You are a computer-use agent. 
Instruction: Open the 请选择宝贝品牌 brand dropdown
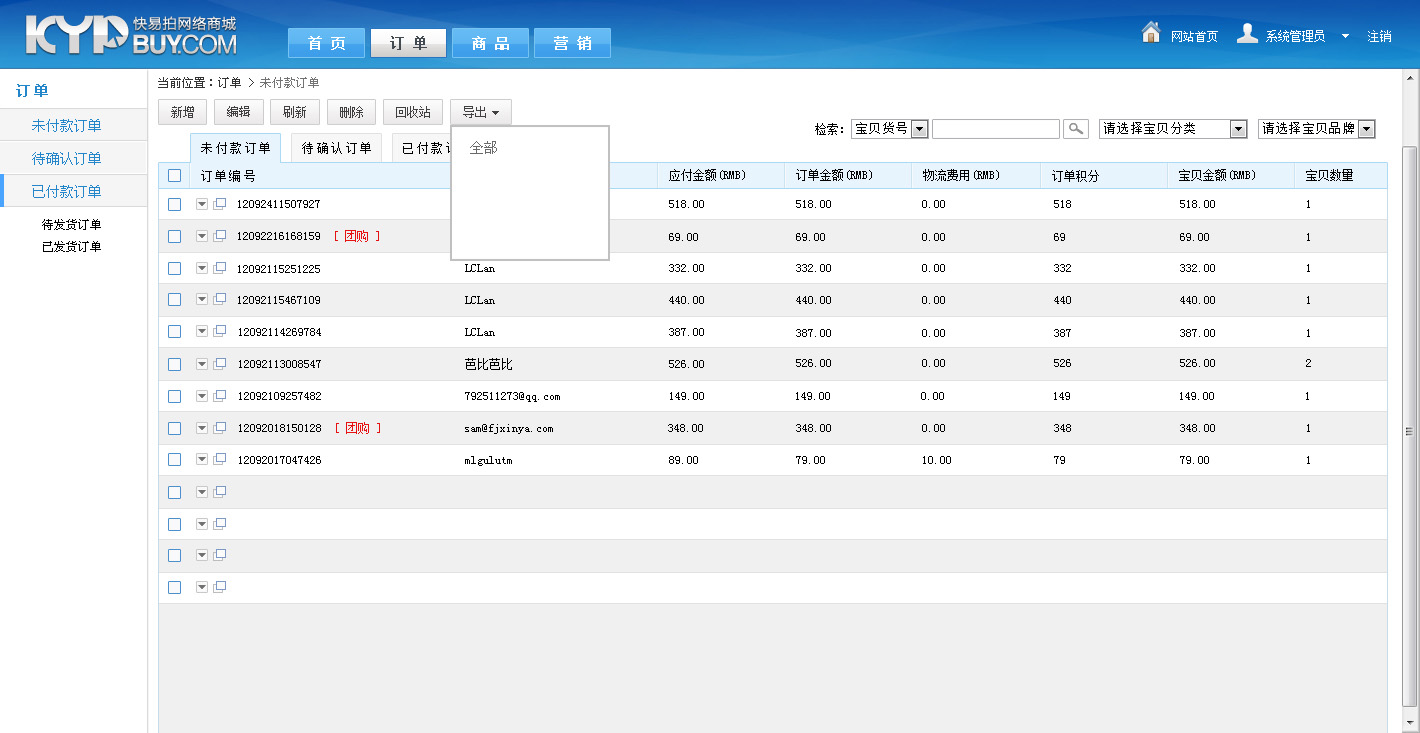pos(1317,129)
